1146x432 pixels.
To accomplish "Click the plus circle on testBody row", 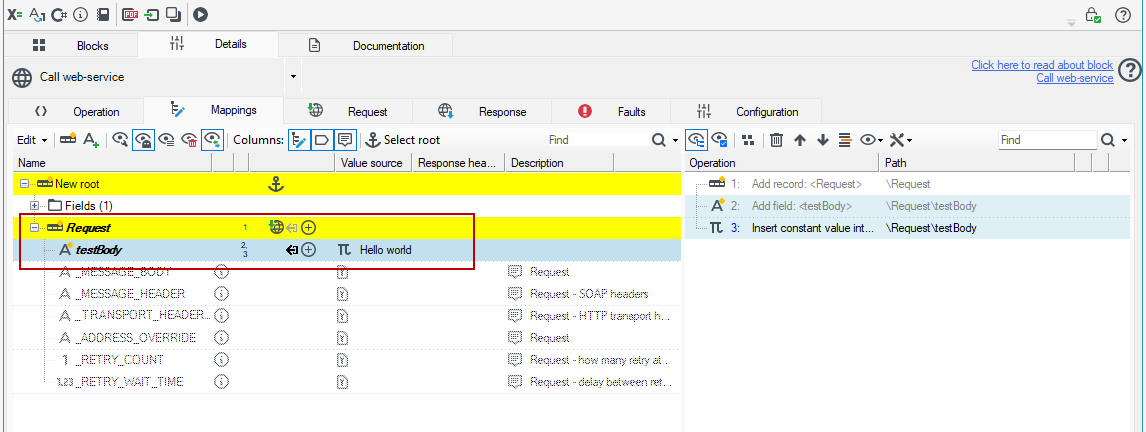I will pyautogui.click(x=308, y=250).
